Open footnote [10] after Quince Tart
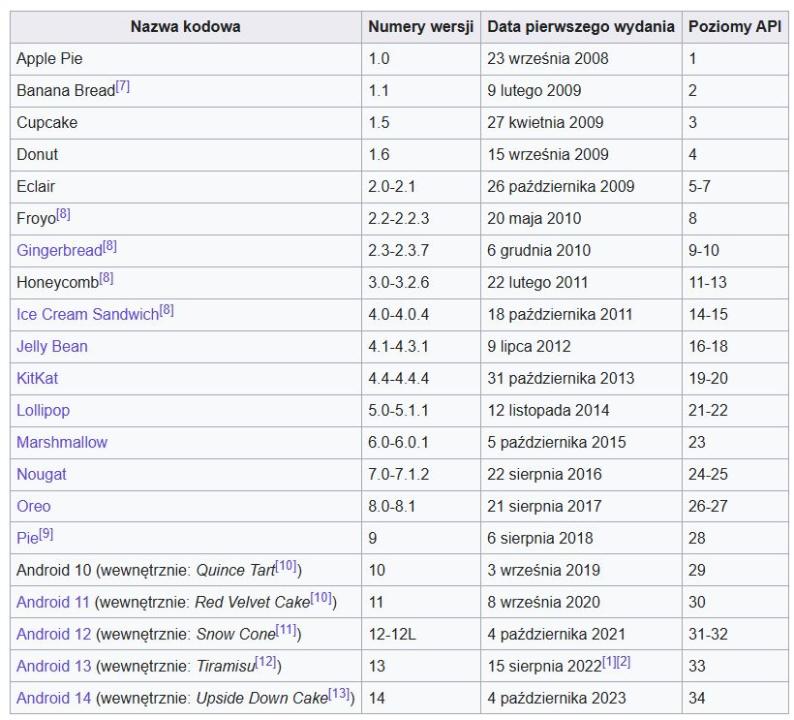 [286, 566]
